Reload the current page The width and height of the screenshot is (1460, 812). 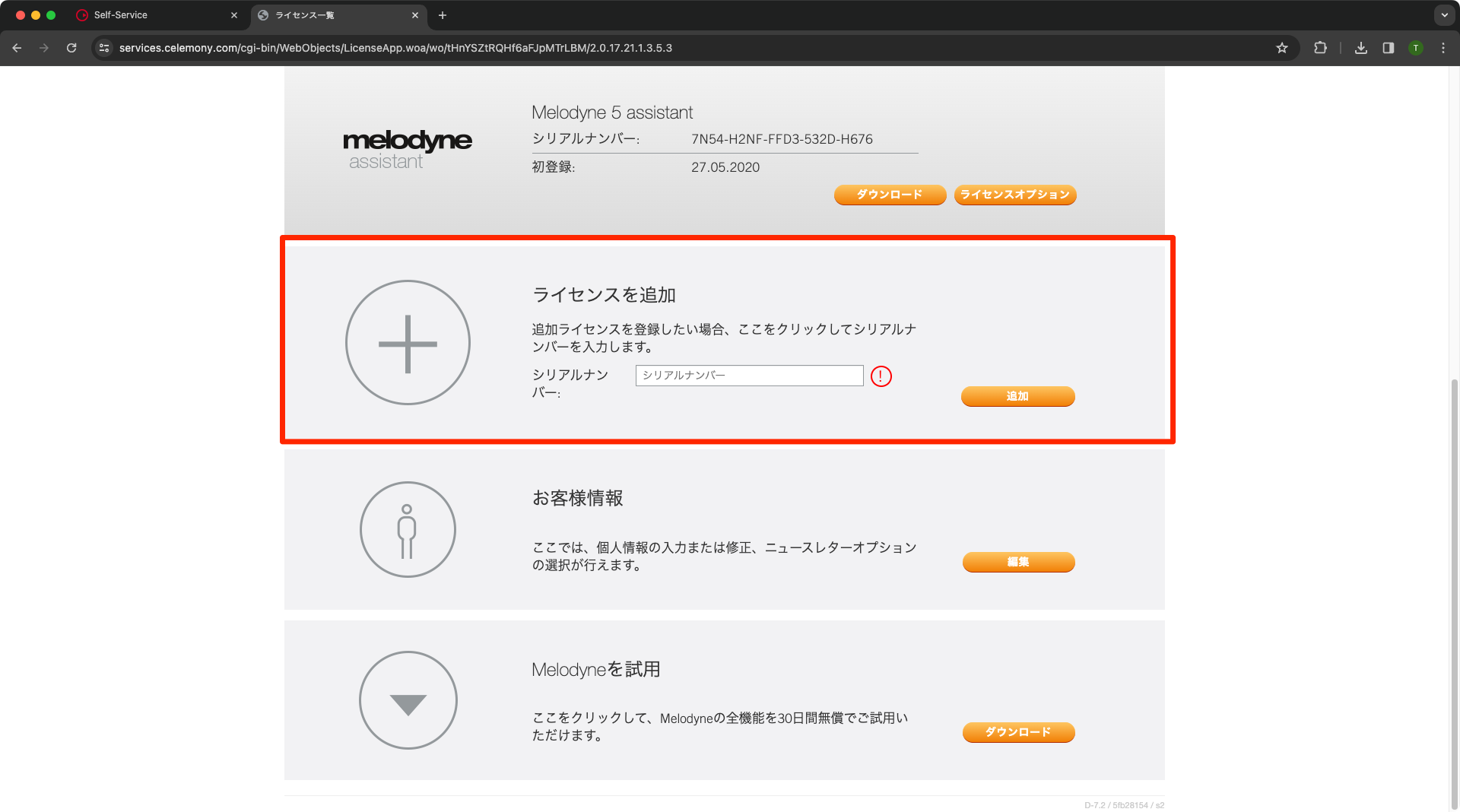[x=71, y=48]
